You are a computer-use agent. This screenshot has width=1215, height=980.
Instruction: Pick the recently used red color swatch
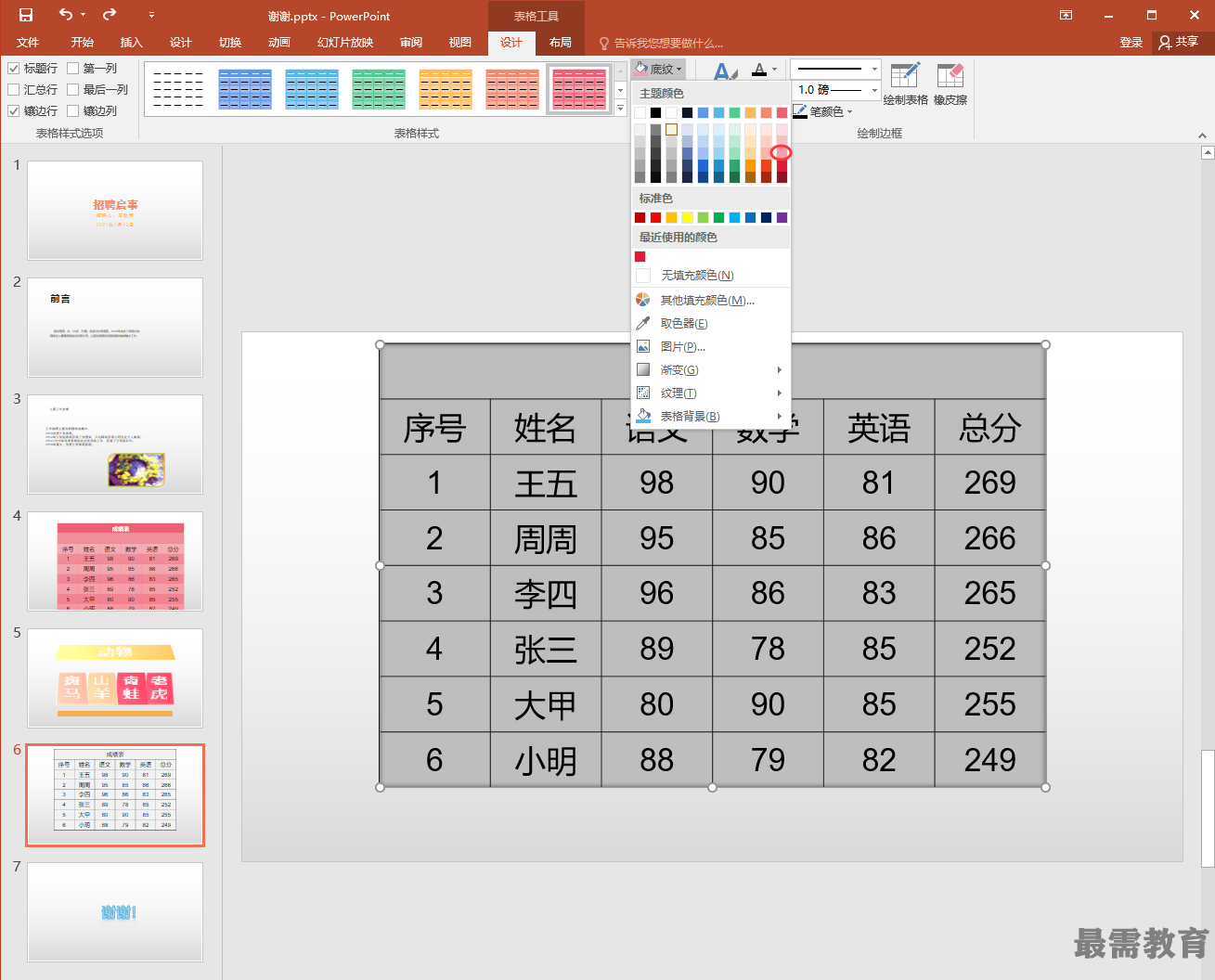pos(640,256)
